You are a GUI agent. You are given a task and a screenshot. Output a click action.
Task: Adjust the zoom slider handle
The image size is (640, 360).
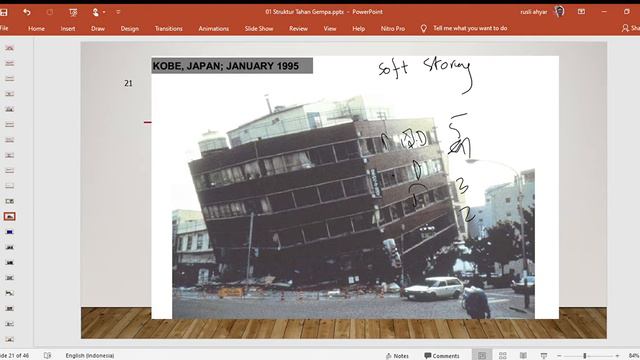[x=585, y=356]
